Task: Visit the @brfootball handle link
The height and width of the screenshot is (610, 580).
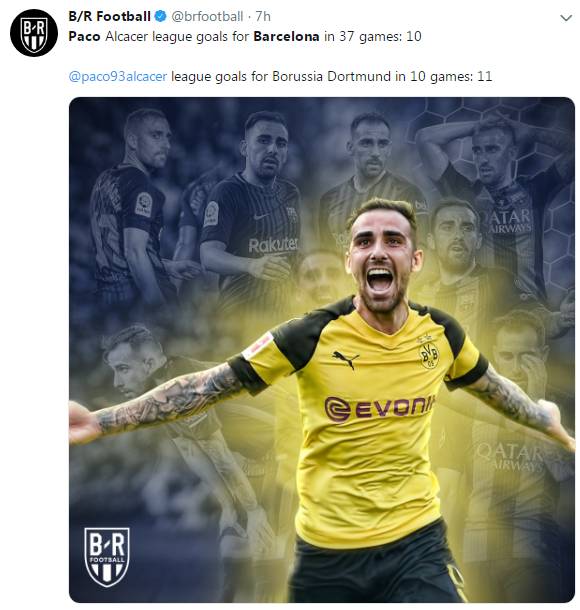Action: point(207,16)
